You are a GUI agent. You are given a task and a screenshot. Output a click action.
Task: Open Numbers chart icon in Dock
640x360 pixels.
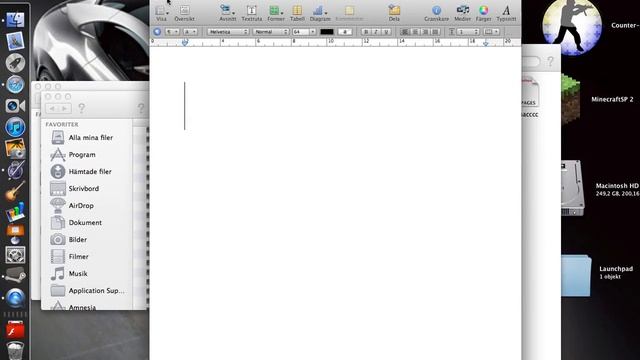16,212
